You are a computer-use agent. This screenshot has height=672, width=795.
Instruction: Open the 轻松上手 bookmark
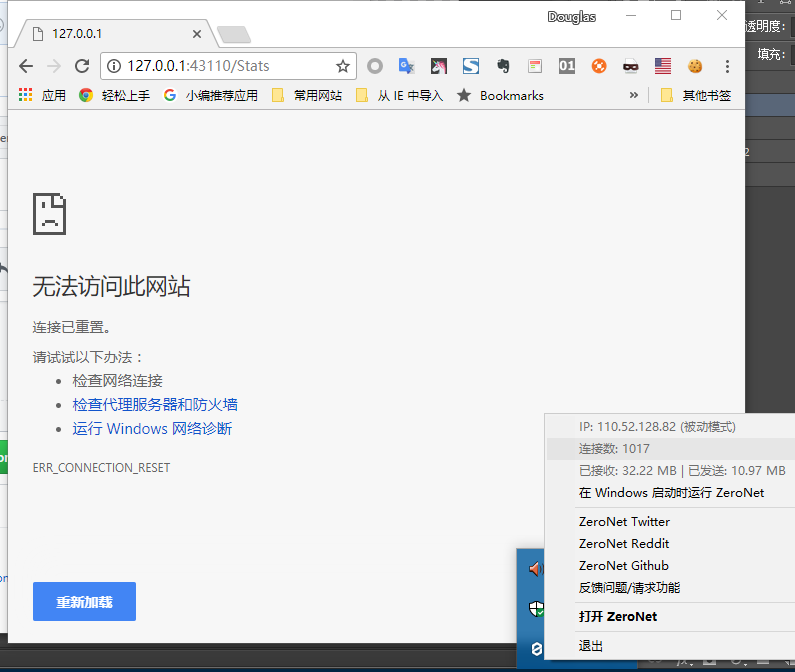[114, 95]
